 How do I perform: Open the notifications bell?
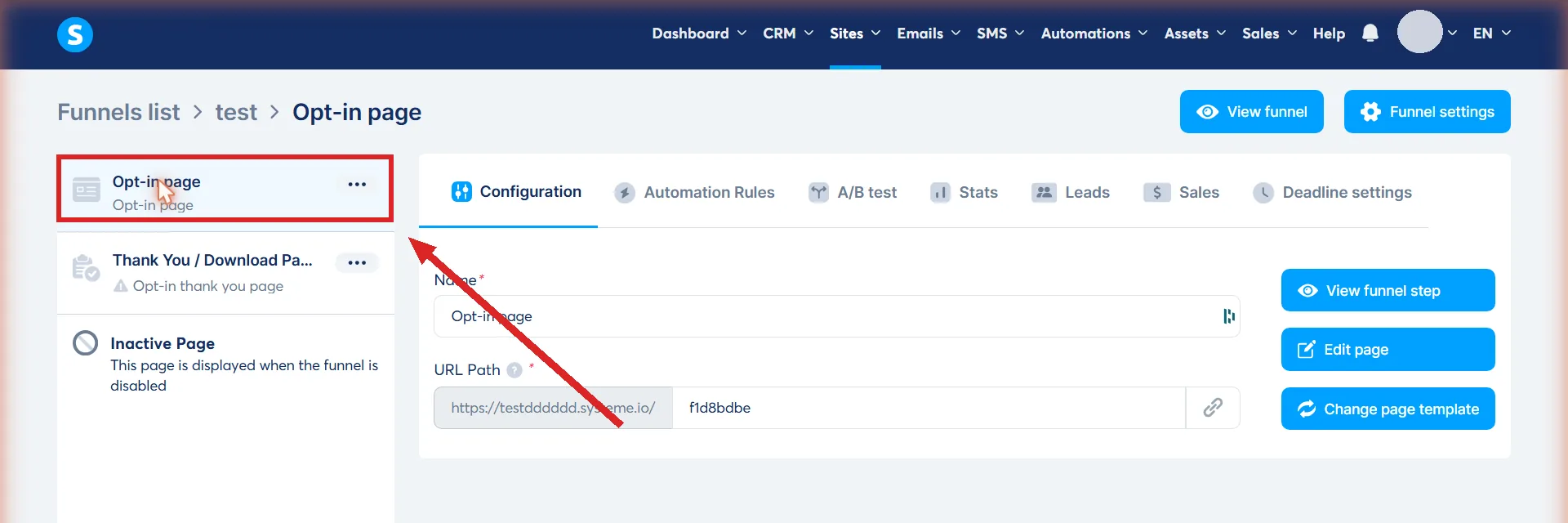tap(1370, 34)
